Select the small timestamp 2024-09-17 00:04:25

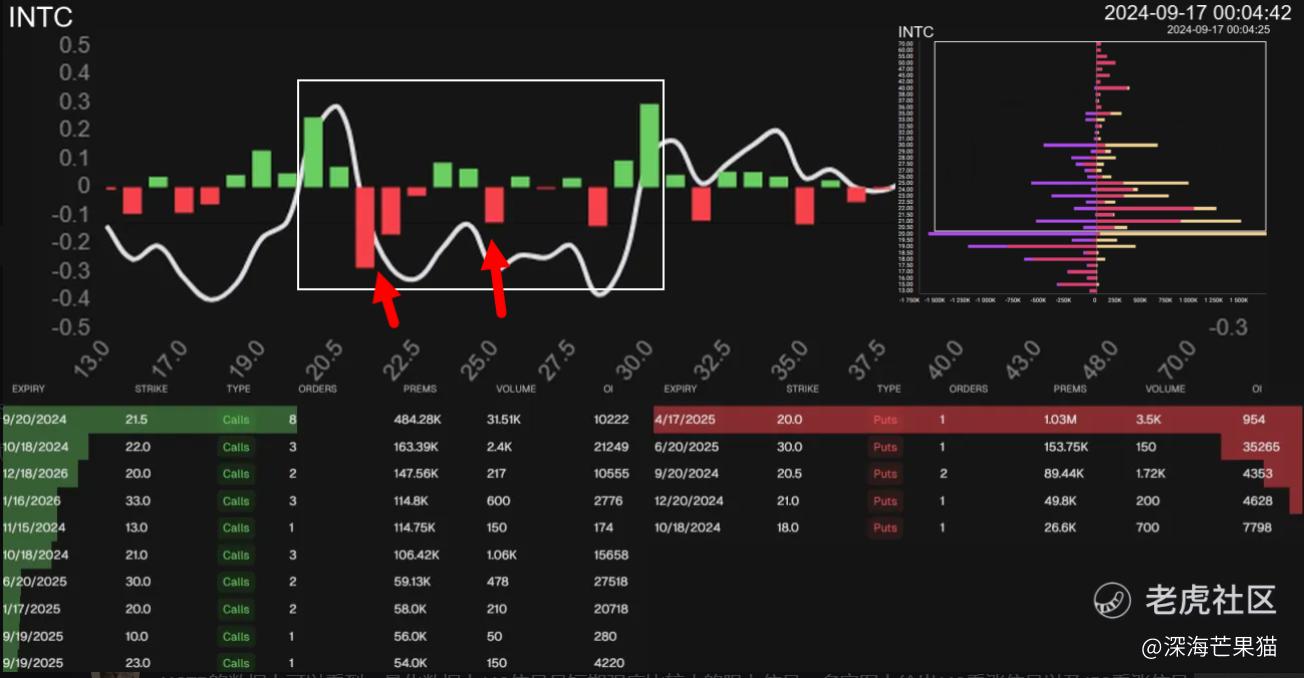pos(1218,30)
